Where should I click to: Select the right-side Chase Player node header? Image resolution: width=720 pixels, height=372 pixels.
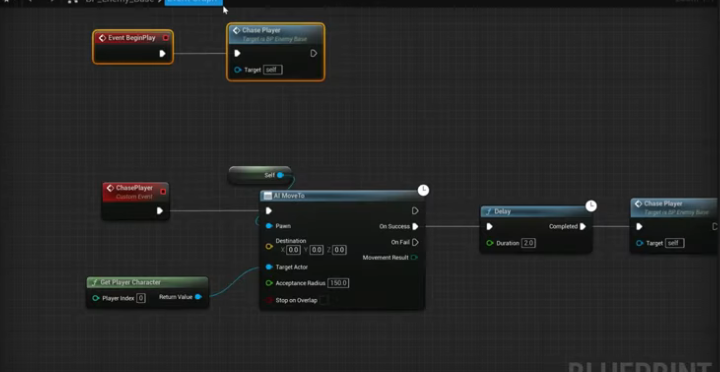click(674, 207)
